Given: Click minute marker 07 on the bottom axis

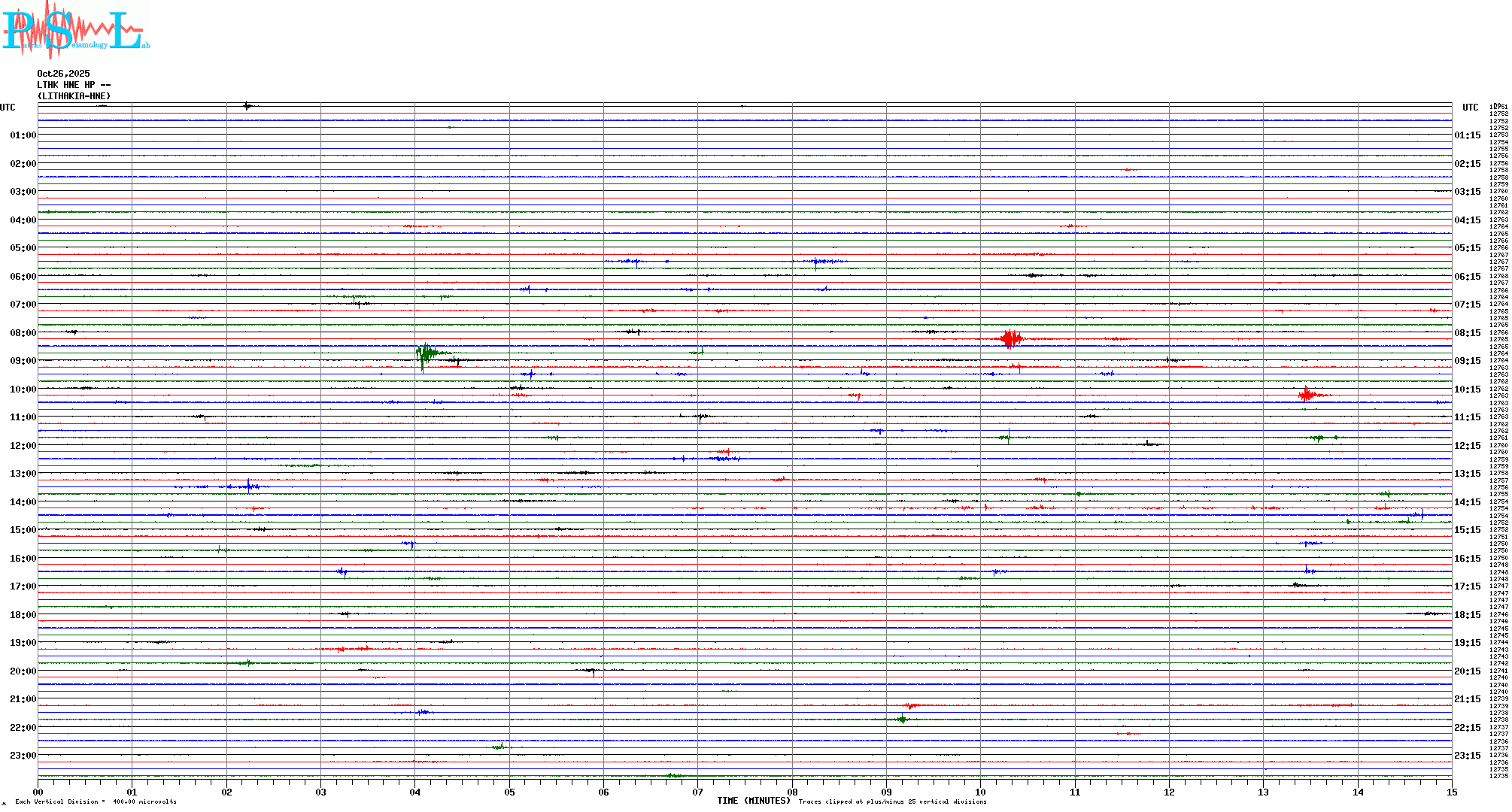Looking at the screenshot, I should 698,792.
